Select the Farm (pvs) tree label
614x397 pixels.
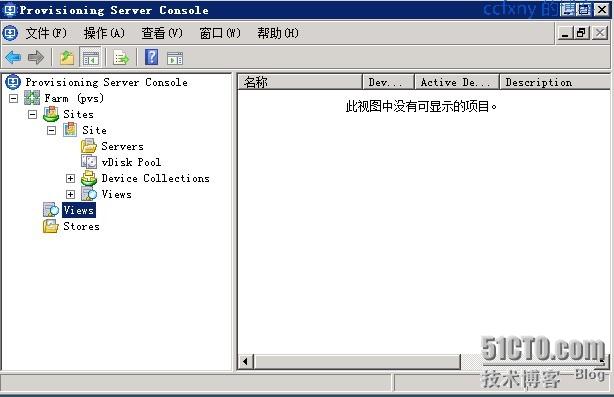74,98
